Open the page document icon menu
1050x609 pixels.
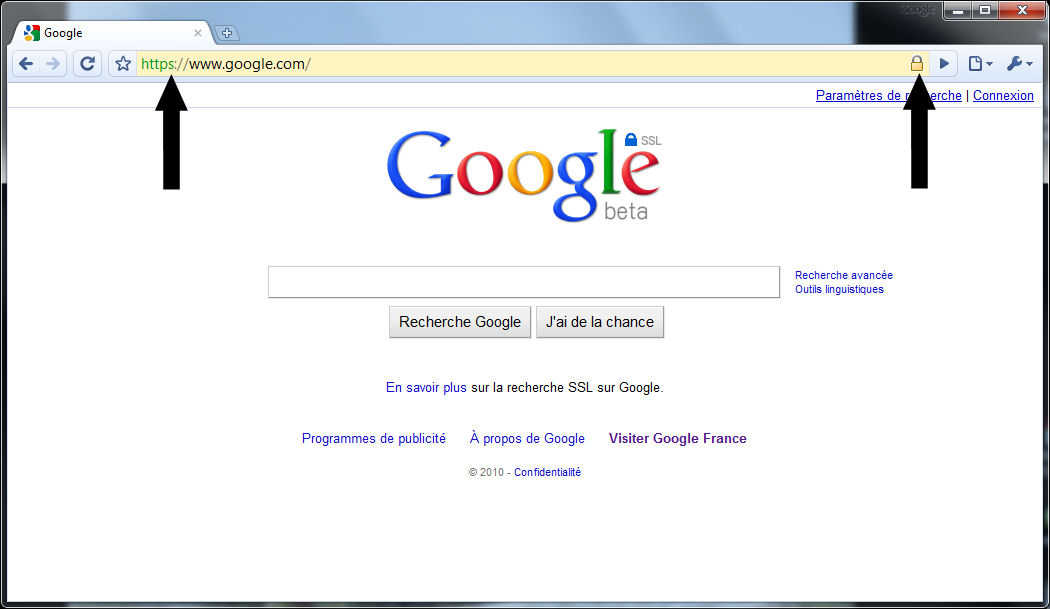click(x=976, y=63)
